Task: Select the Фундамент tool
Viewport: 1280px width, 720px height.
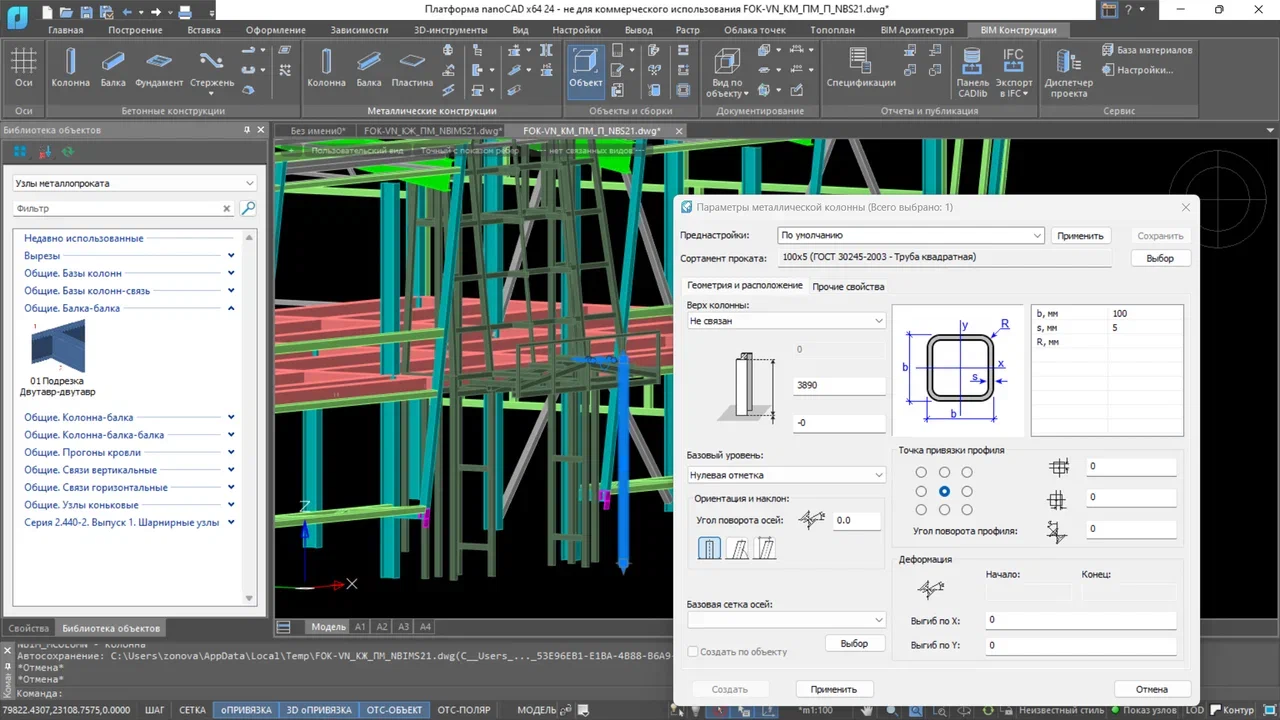Action: click(x=160, y=69)
